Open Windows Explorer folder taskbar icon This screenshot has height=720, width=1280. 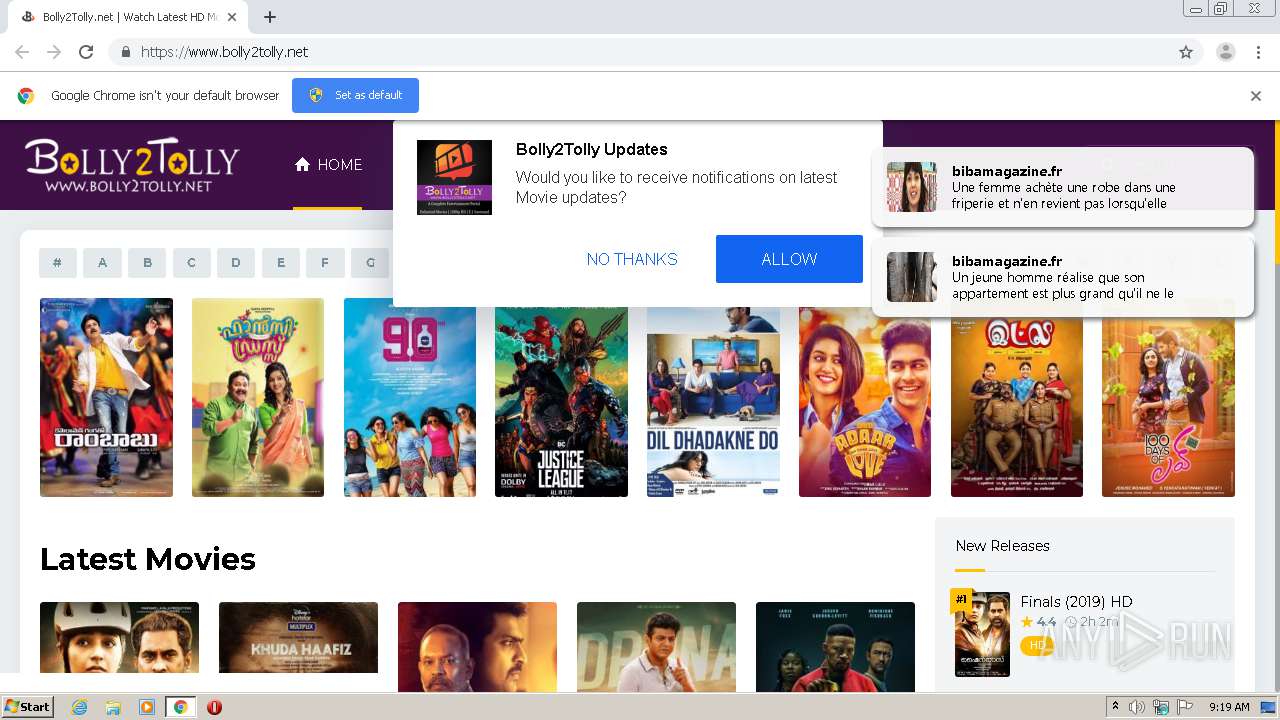113,707
